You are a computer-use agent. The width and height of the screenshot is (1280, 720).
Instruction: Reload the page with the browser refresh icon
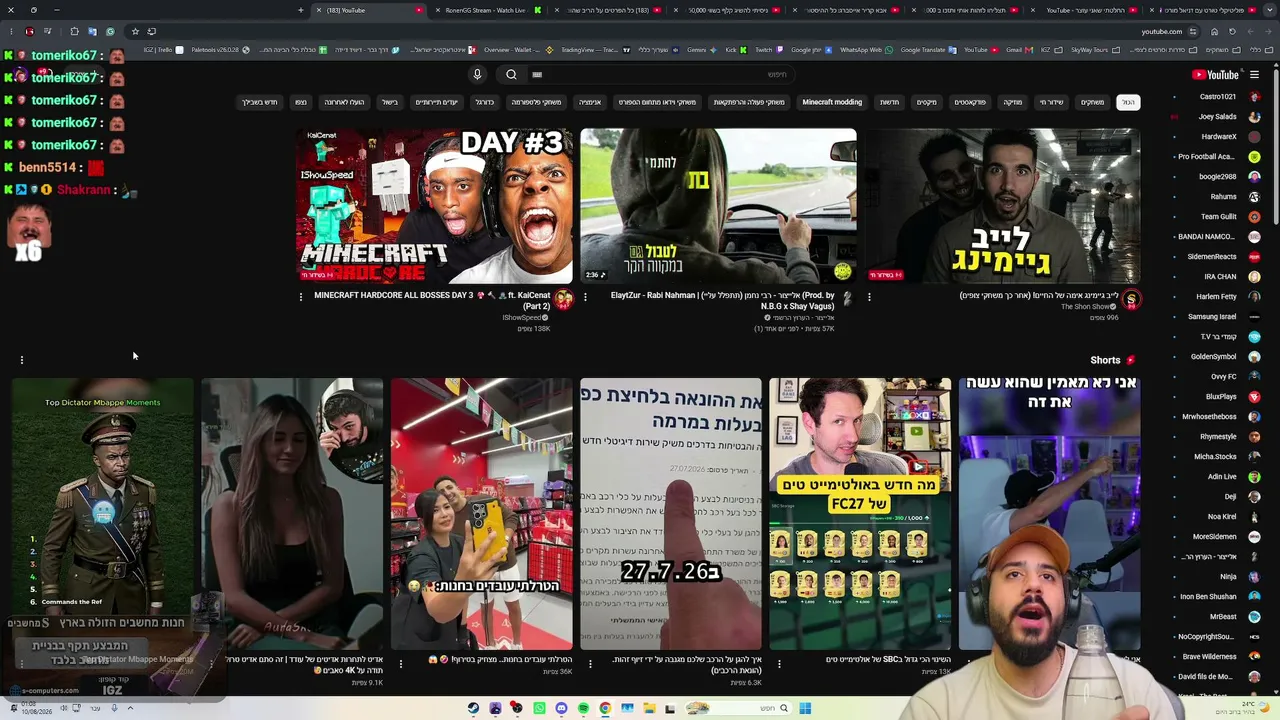click(1233, 31)
